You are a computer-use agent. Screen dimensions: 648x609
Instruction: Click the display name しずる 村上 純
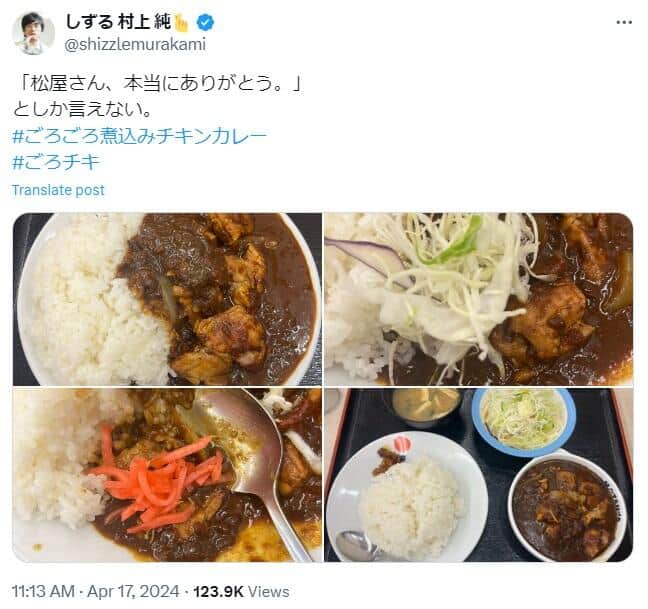[x=118, y=22]
